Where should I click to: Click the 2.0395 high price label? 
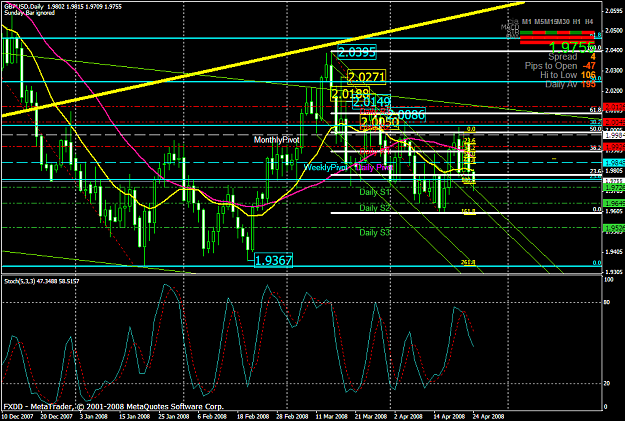point(356,52)
